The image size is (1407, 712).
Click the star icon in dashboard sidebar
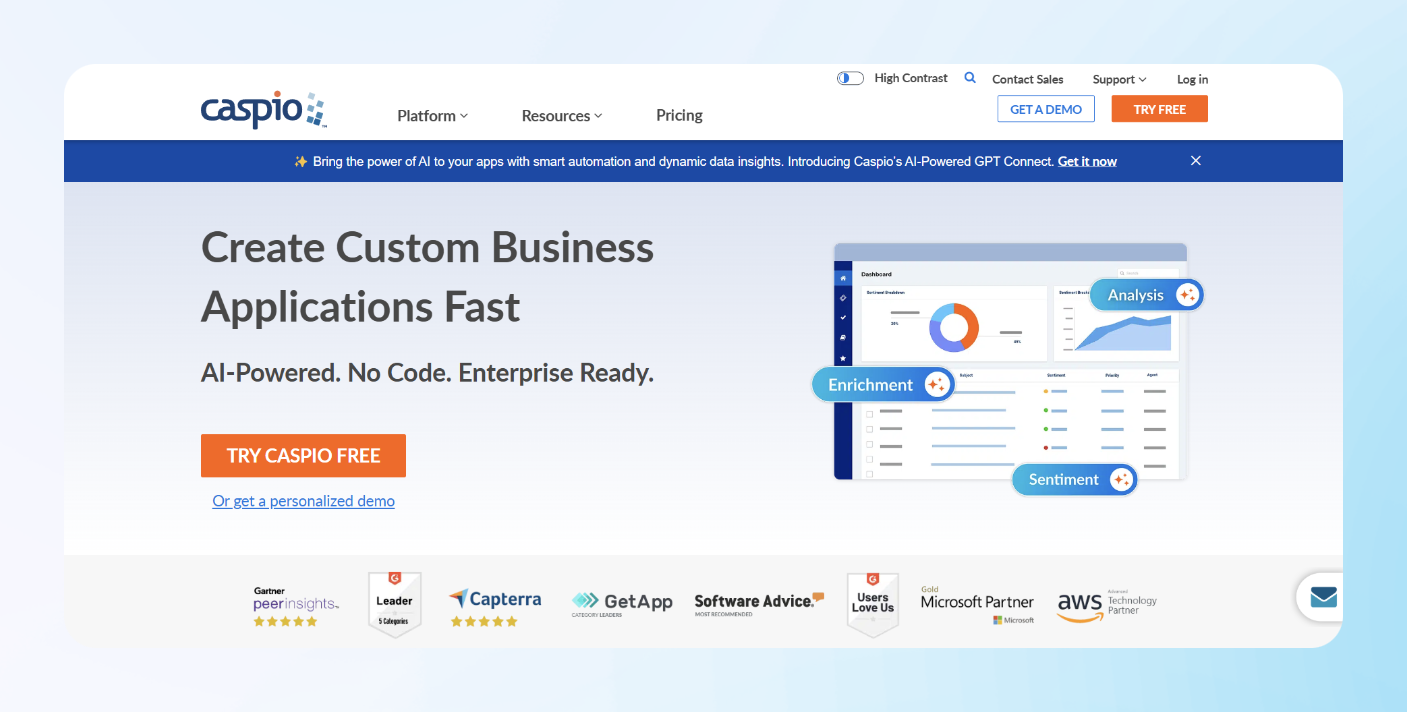(843, 358)
